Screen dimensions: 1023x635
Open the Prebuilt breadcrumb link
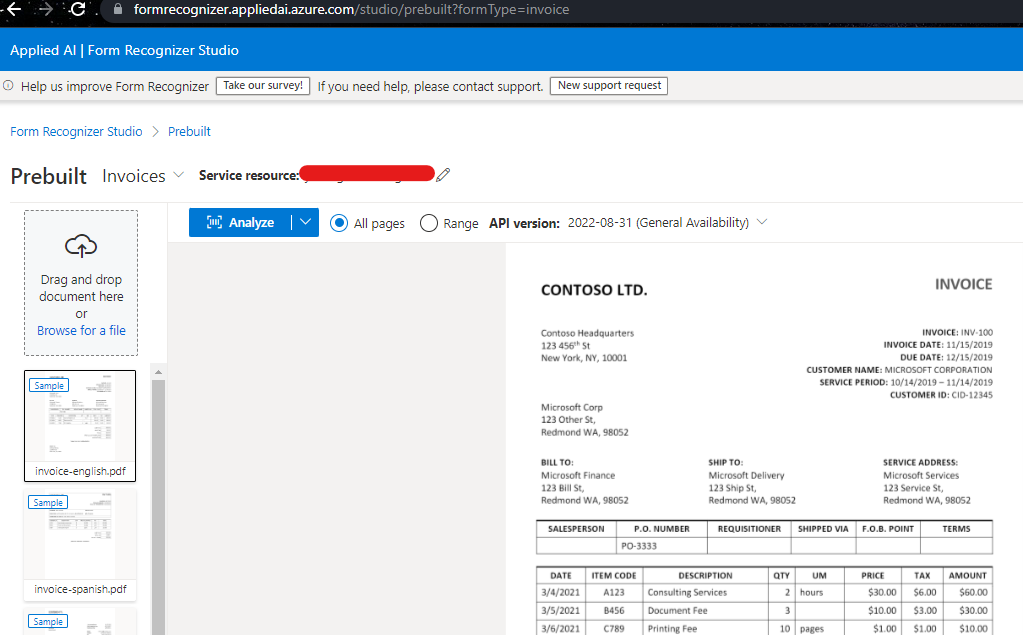coord(189,131)
